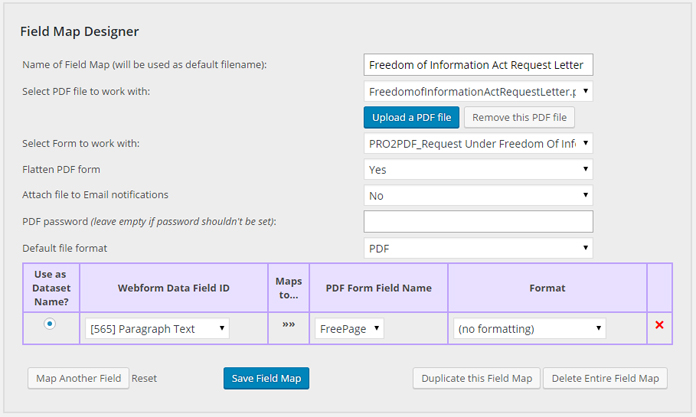Focus the Name of Field Map text box

coord(478,65)
